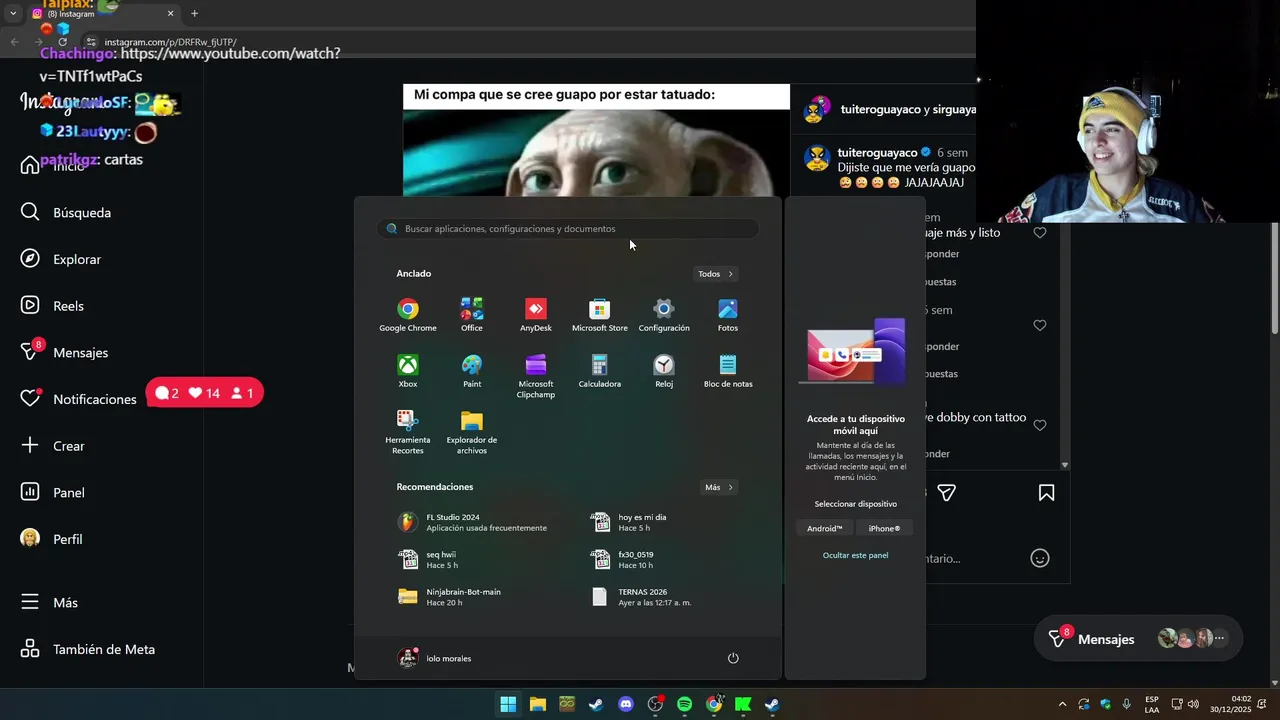Open the Kick app on taskbar
Viewport: 1280px width, 720px height.
coord(743,704)
